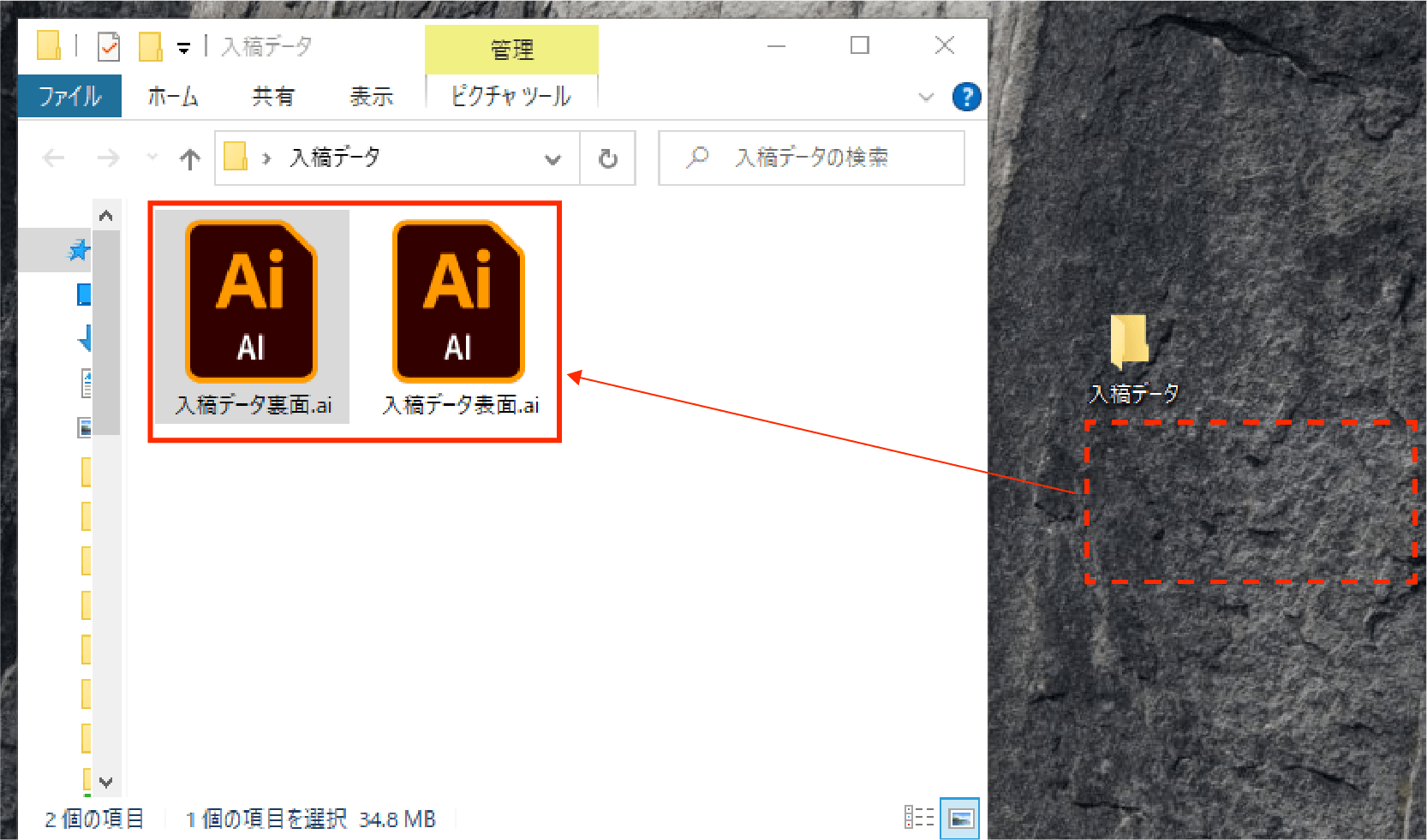Go back with the left arrow button
The width and height of the screenshot is (1427, 840).
pyautogui.click(x=54, y=158)
